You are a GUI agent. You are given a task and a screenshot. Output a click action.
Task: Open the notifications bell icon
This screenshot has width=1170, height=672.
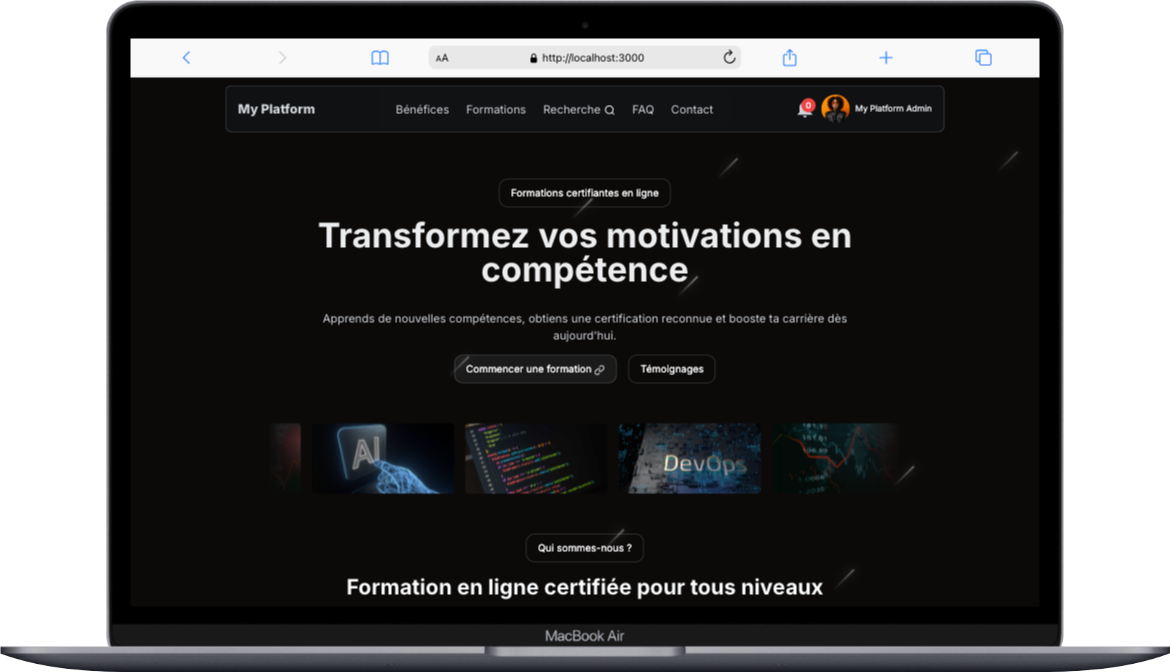pyautogui.click(x=805, y=109)
